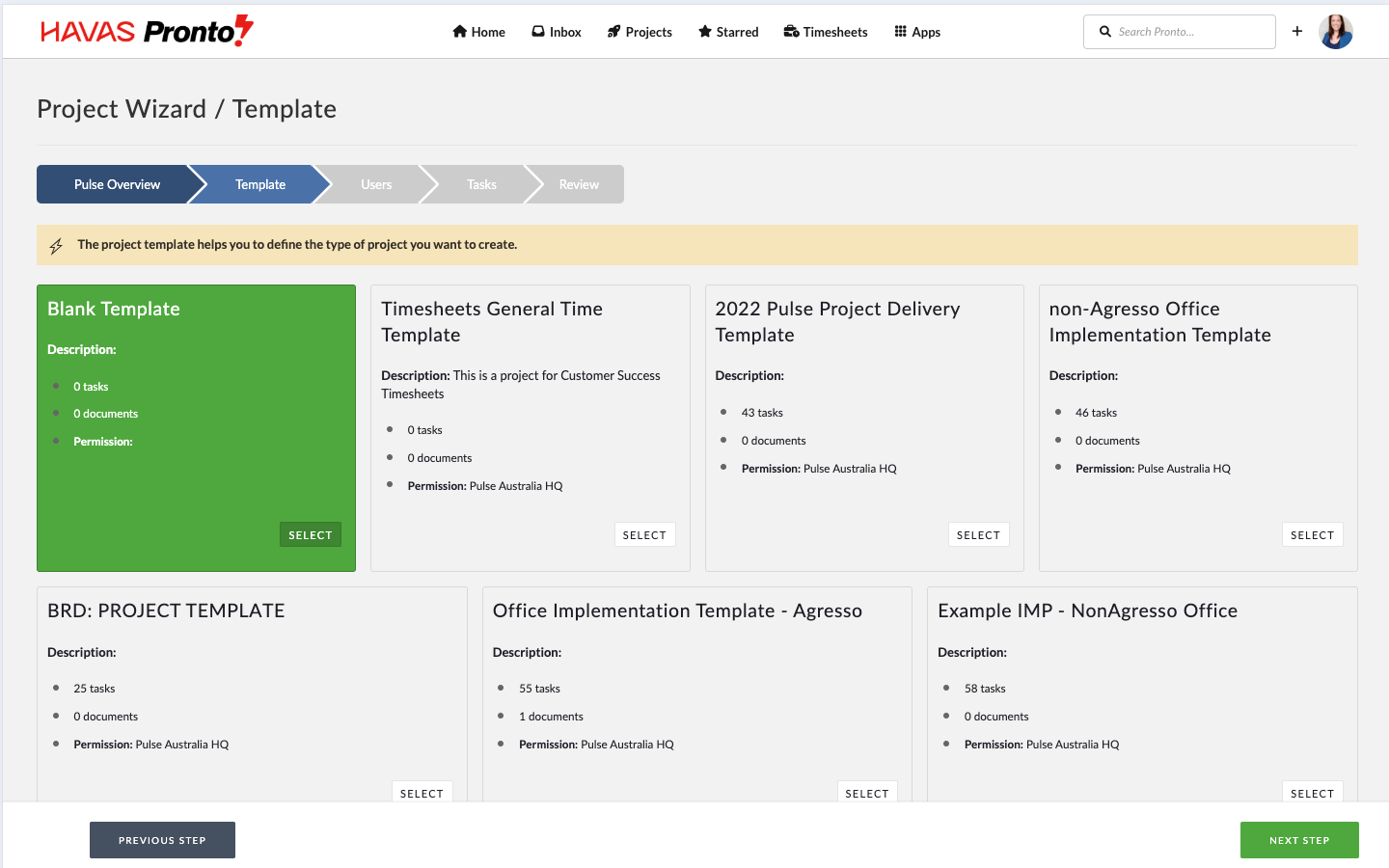The height and width of the screenshot is (868, 1389).
Task: Jump to the Users wizard step
Action: click(x=376, y=184)
